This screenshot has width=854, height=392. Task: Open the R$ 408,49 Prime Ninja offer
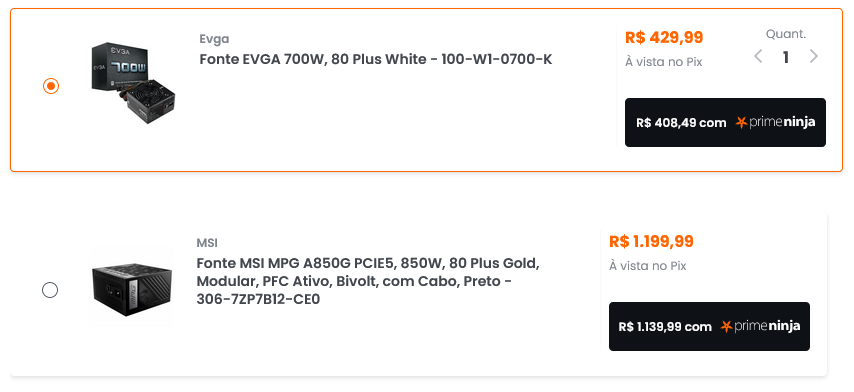pos(725,122)
